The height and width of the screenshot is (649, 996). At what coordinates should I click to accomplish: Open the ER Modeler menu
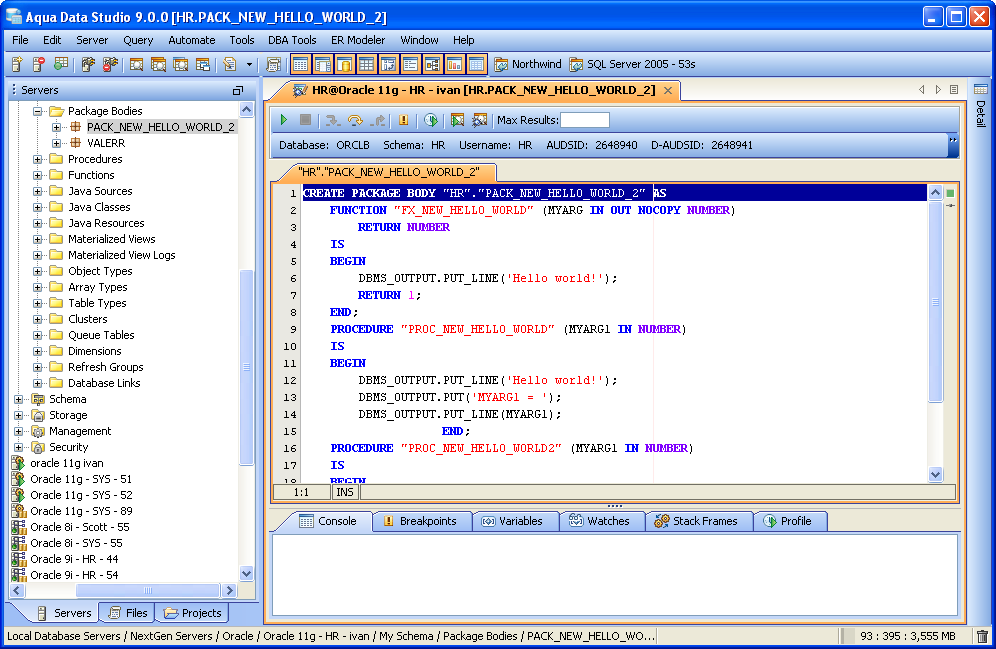[358, 40]
